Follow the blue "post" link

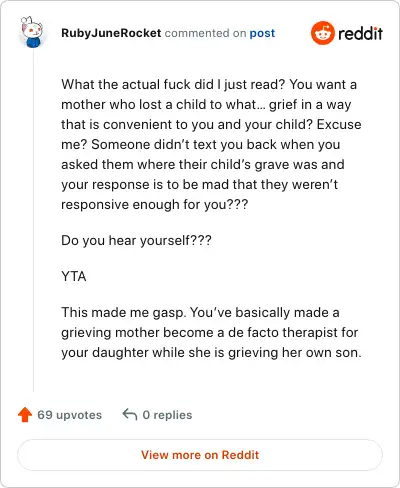(x=262, y=33)
